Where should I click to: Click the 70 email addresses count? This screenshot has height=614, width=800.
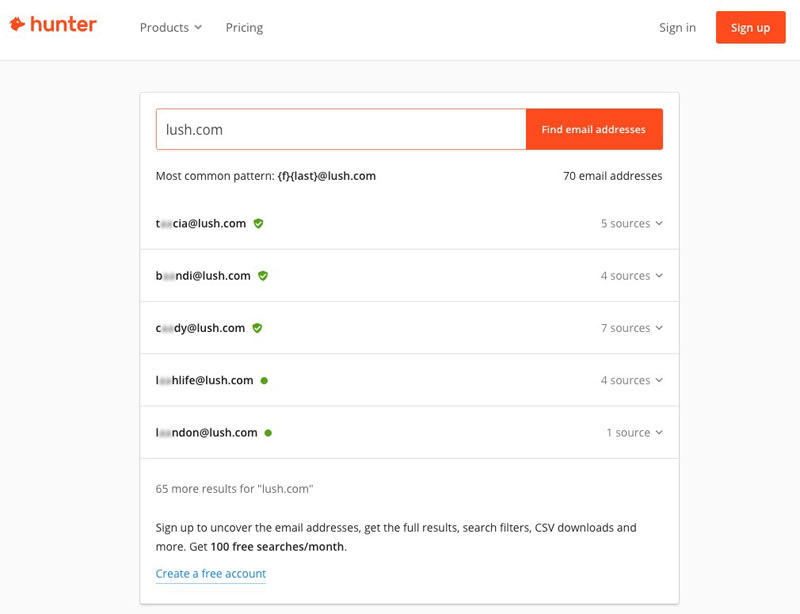click(x=612, y=176)
